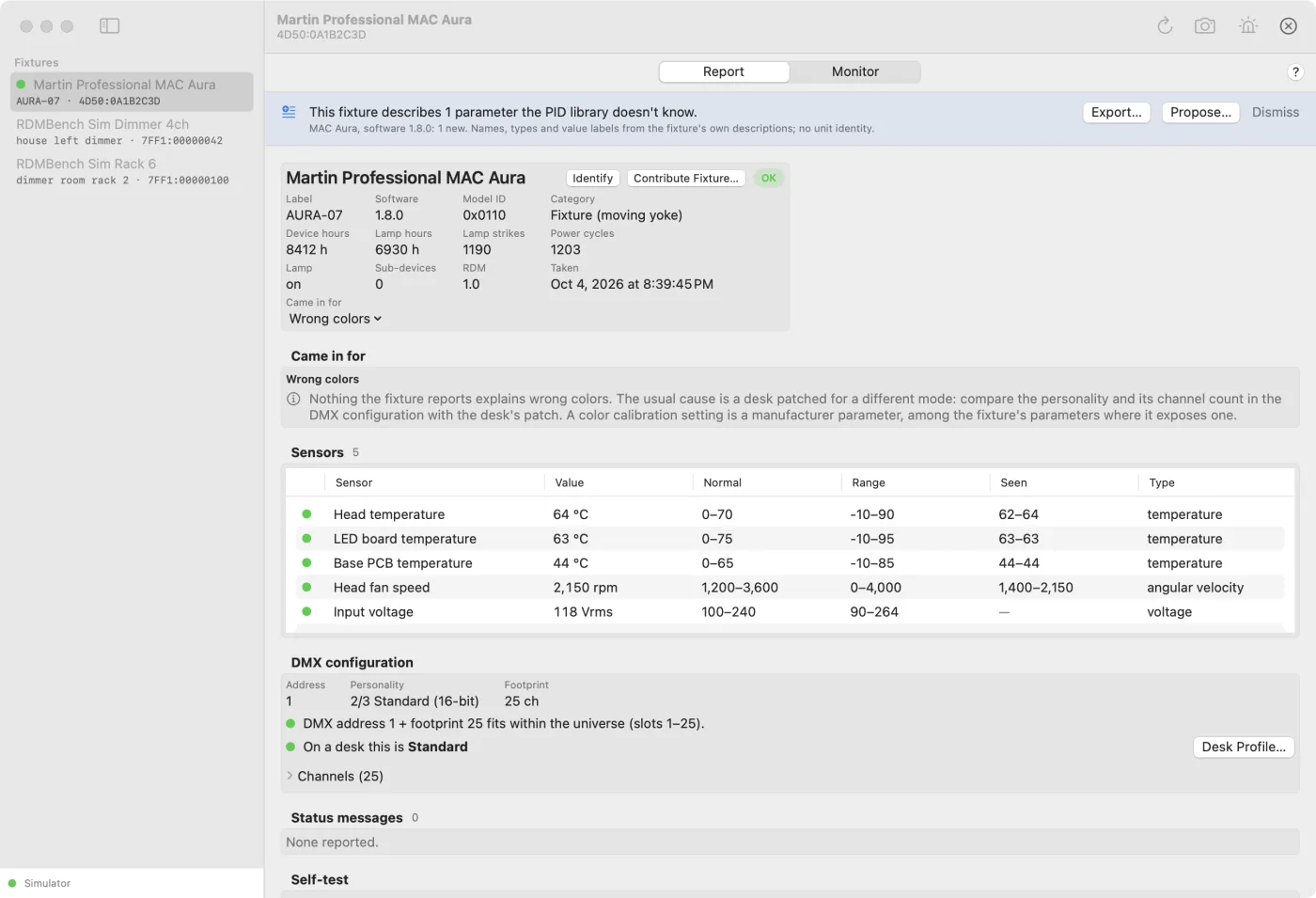Viewport: 1316px width, 898px height.
Task: Open Desk Profile...
Action: (1244, 748)
